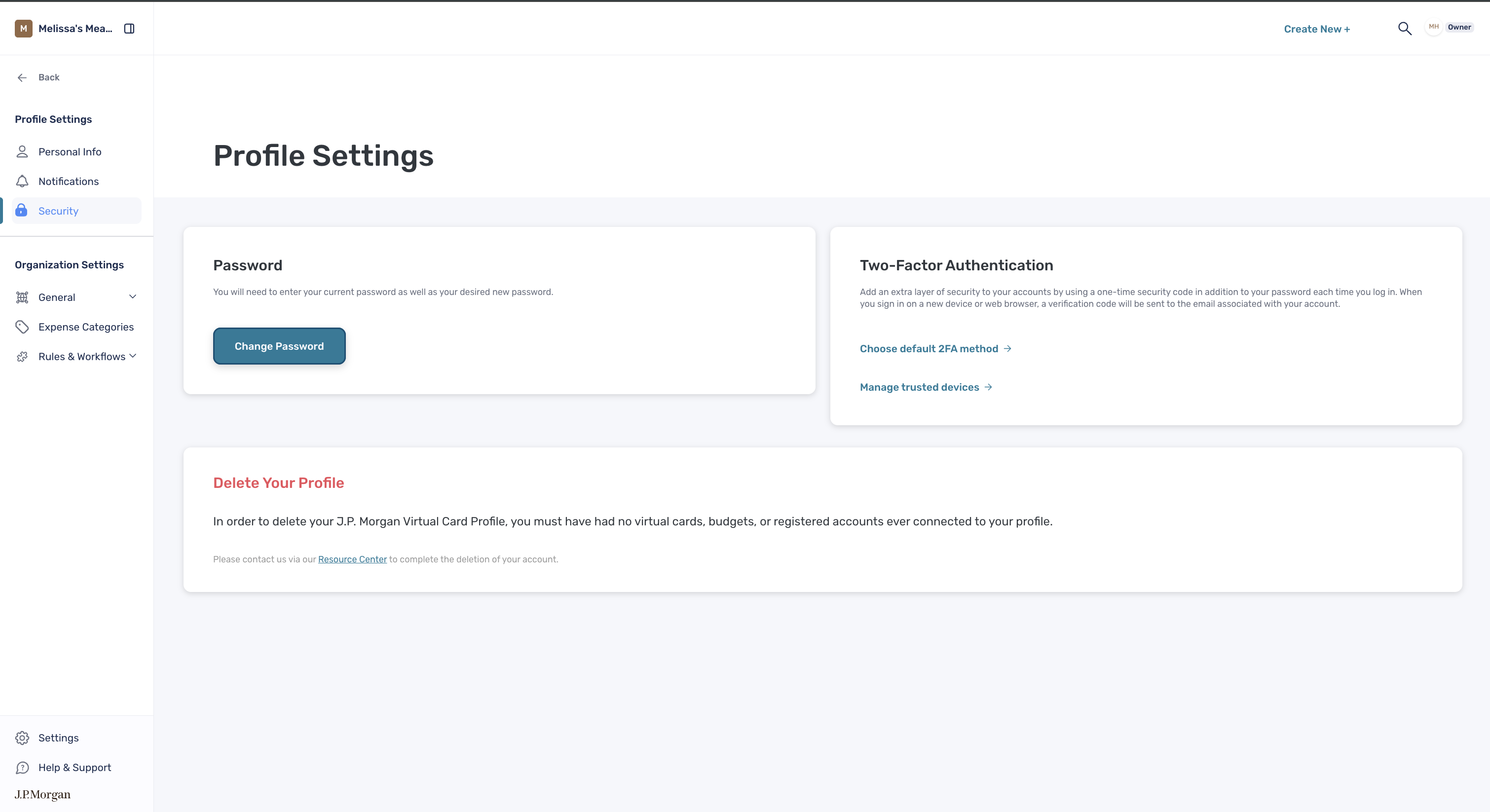
Task: Click the Notifications bell icon
Action: (x=22, y=182)
